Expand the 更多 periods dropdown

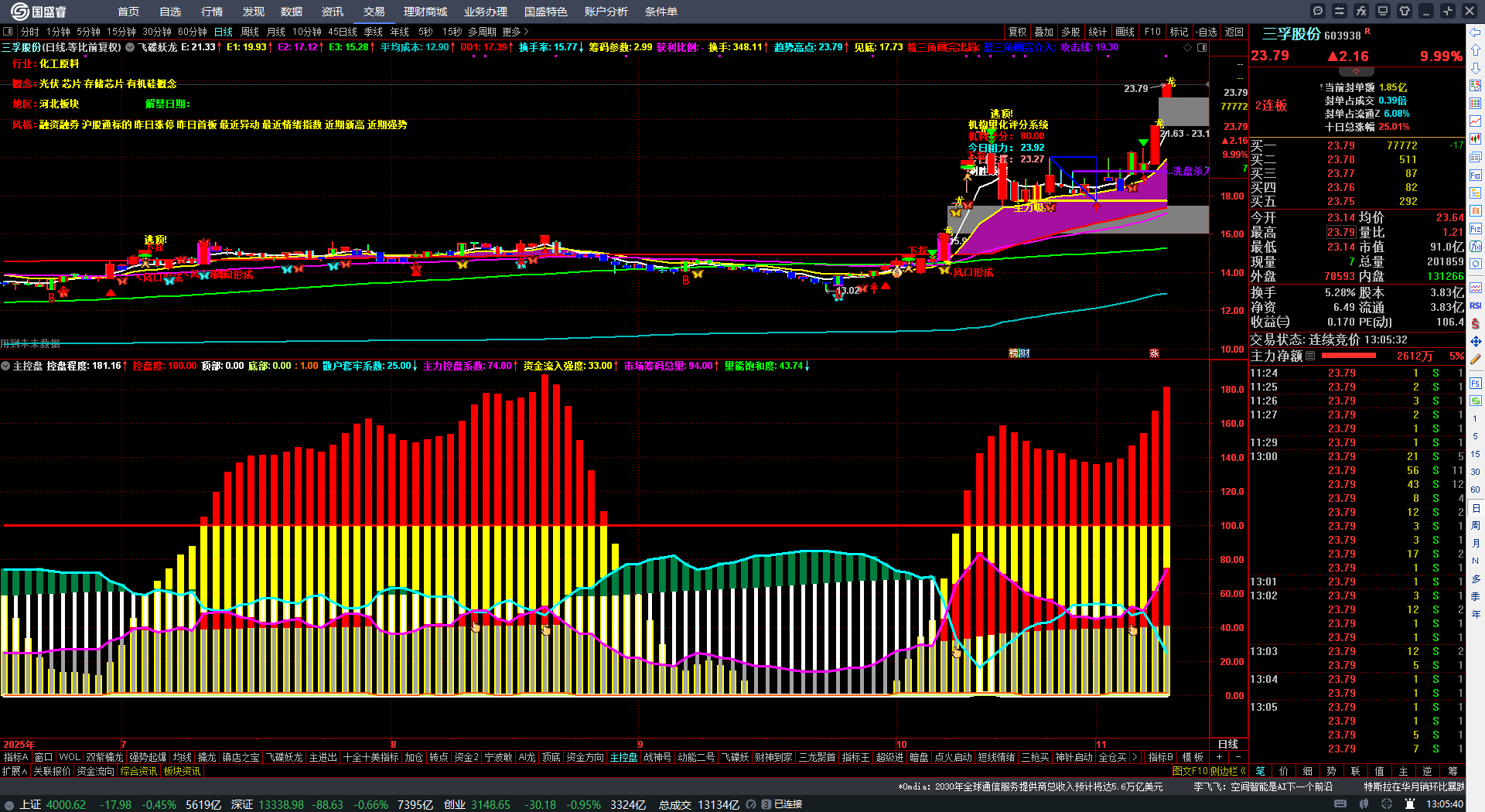click(516, 32)
